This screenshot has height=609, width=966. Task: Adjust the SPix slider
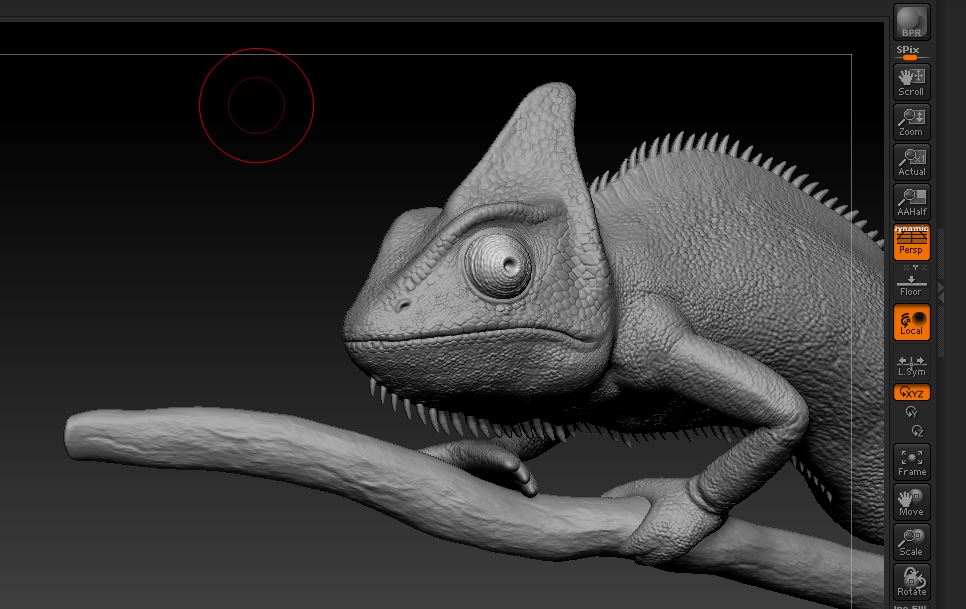911,52
